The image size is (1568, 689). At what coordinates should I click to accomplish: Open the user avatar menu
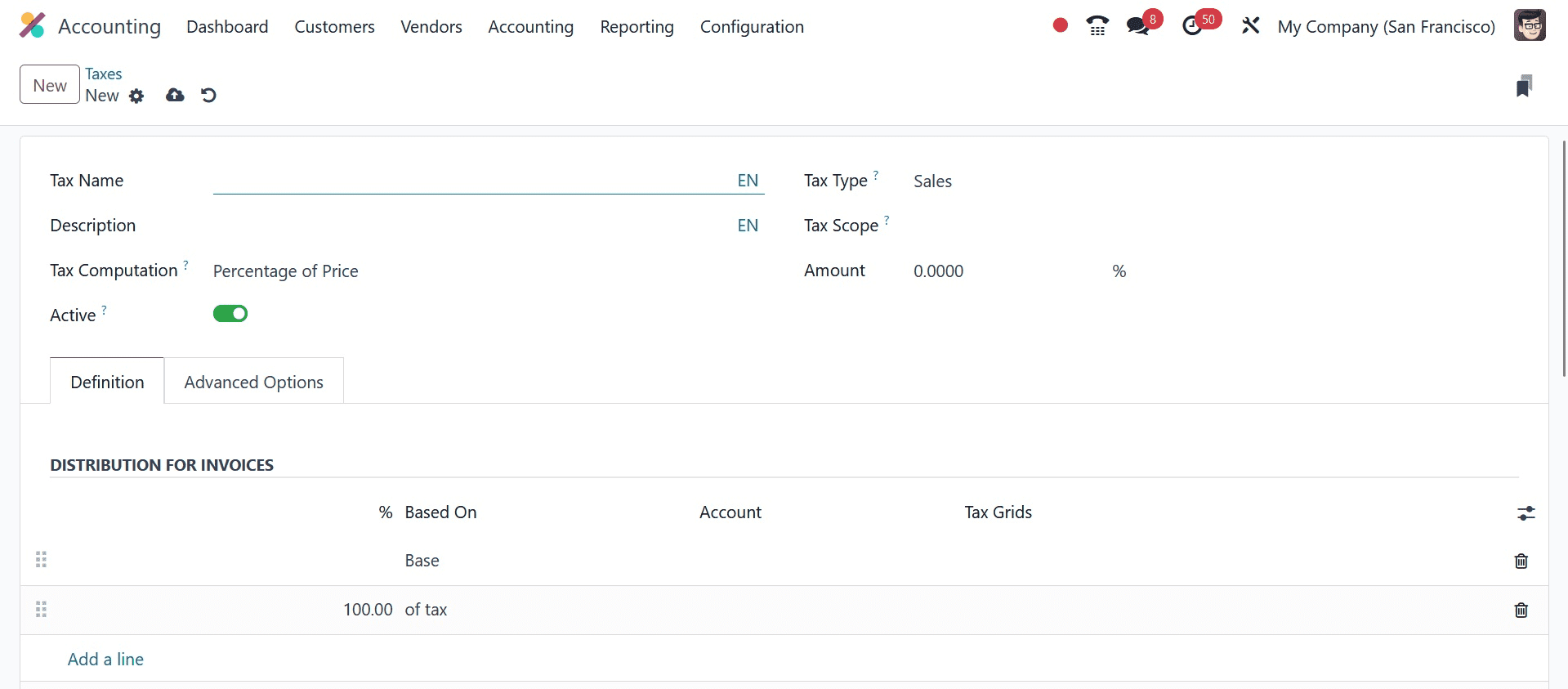pyautogui.click(x=1529, y=25)
